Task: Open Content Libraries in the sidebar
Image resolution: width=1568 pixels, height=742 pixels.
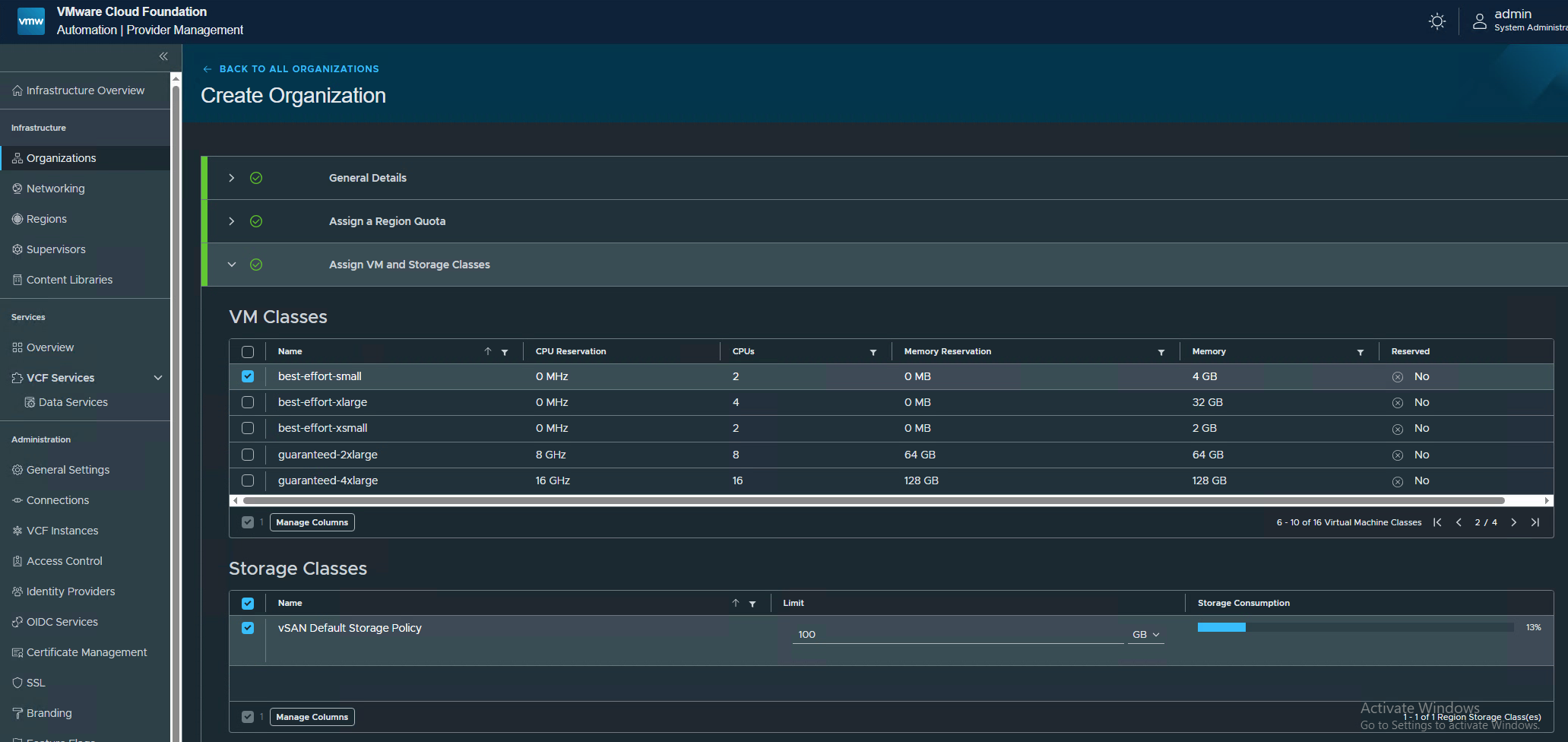Action: 85,280
